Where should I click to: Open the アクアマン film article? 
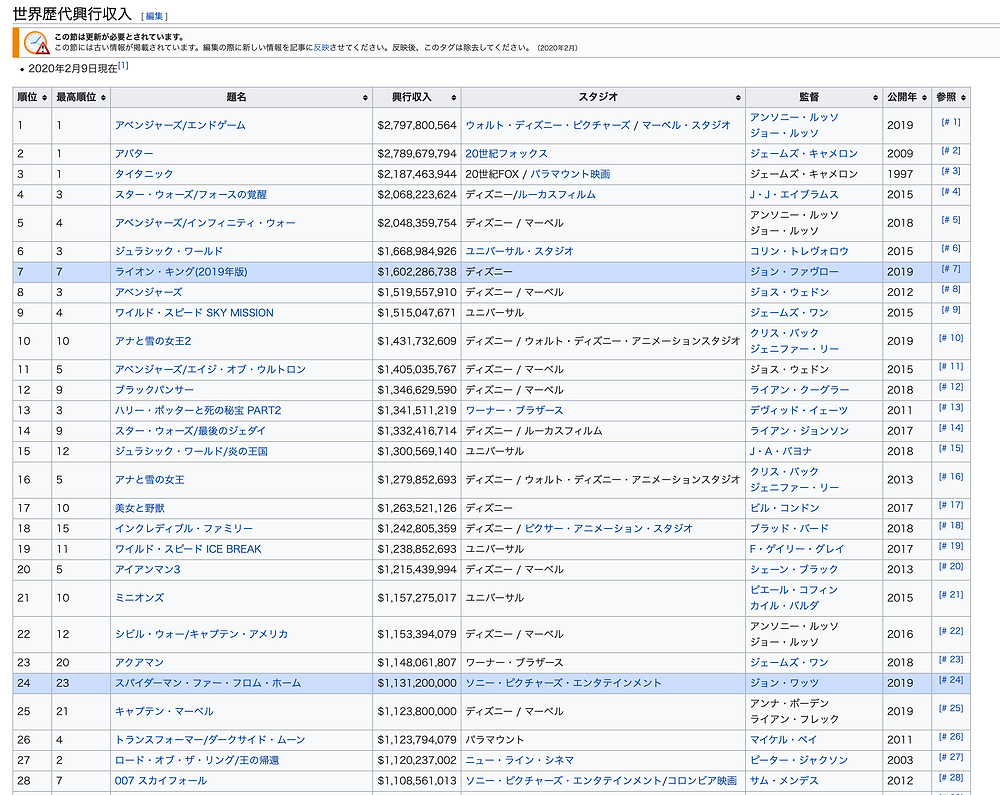pyautogui.click(x=140, y=662)
